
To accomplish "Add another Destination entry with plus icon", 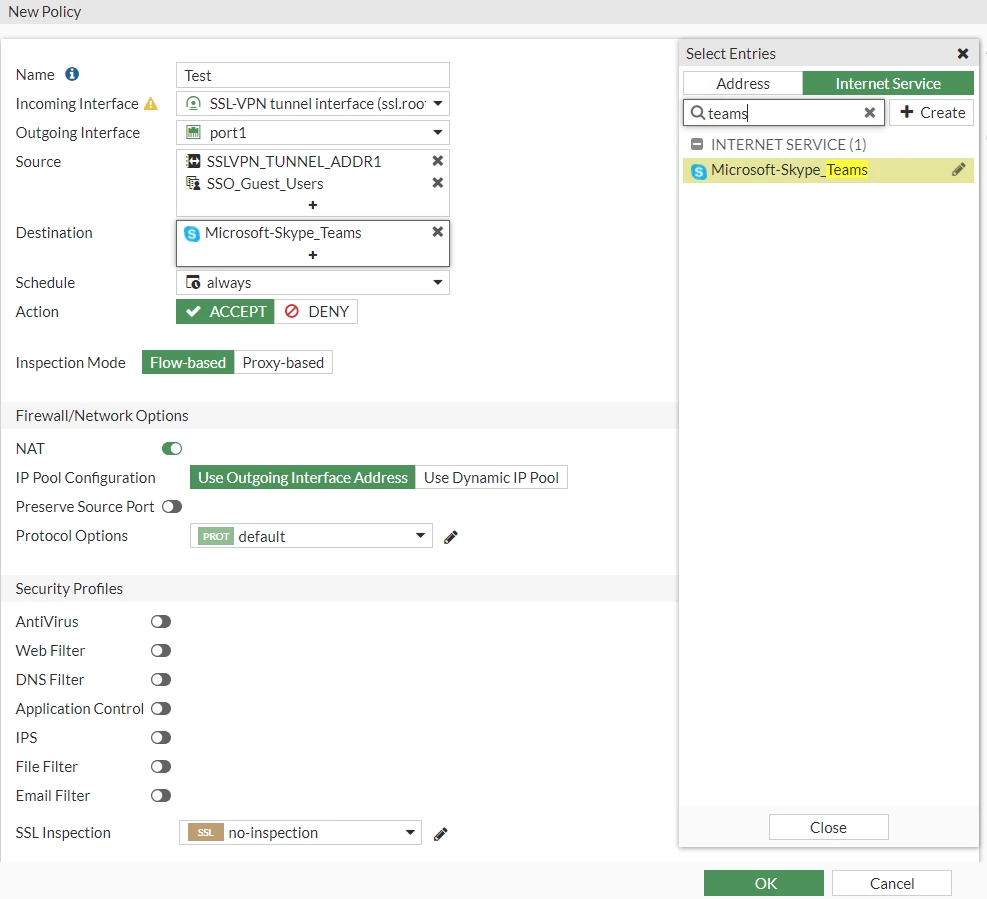I will pyautogui.click(x=313, y=255).
